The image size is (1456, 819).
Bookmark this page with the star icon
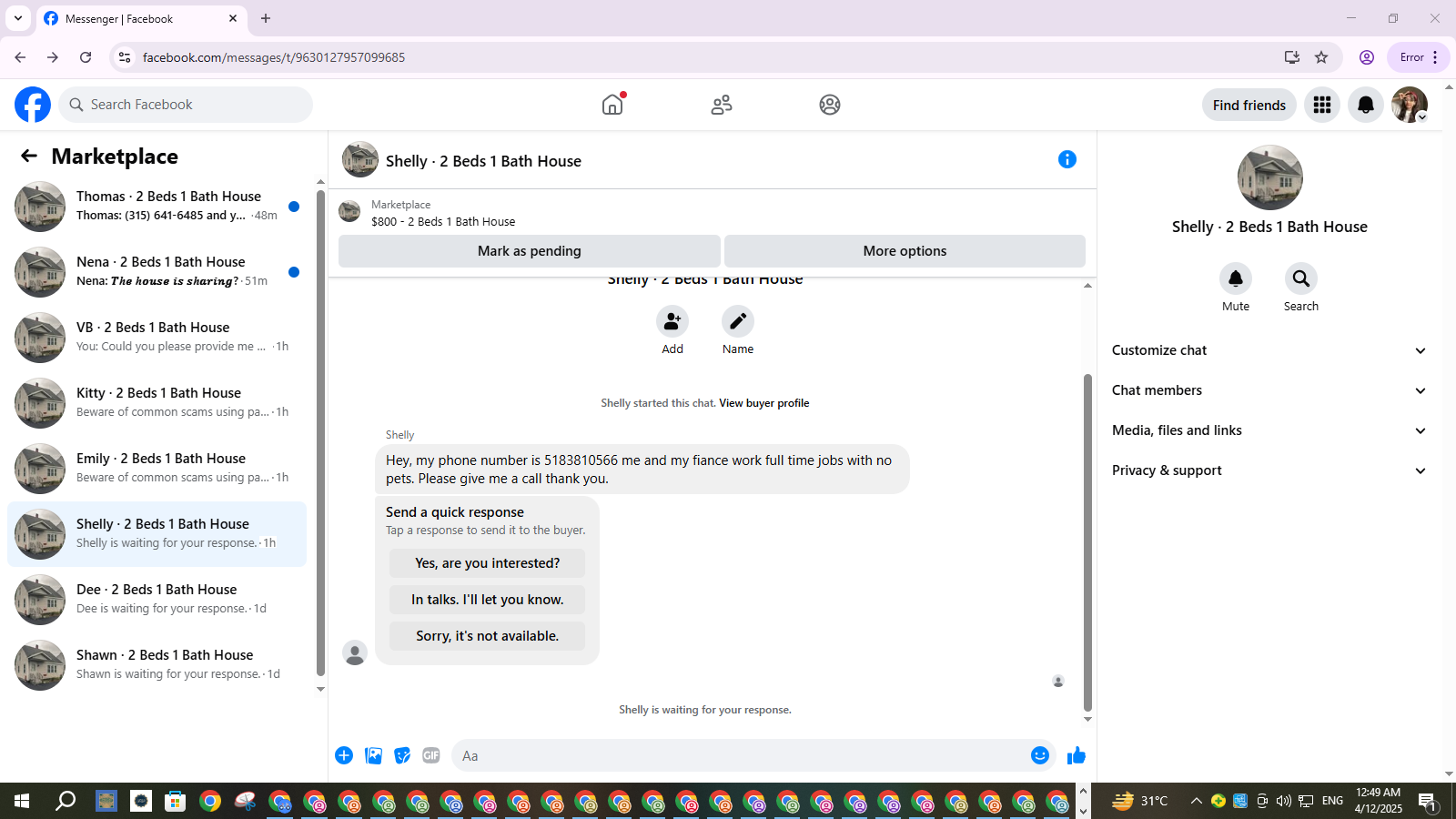(x=1321, y=57)
